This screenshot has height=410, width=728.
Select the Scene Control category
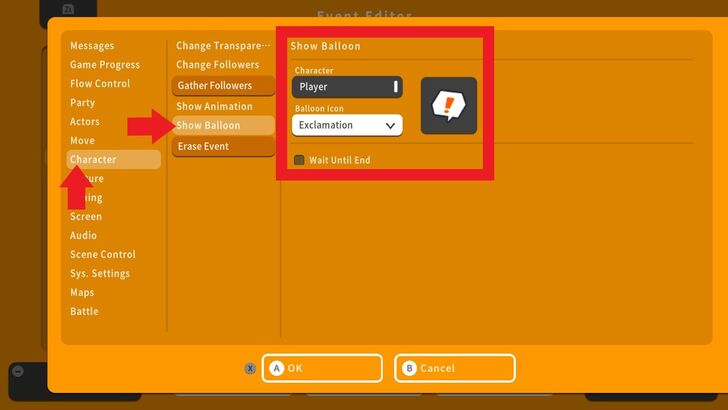tap(103, 255)
